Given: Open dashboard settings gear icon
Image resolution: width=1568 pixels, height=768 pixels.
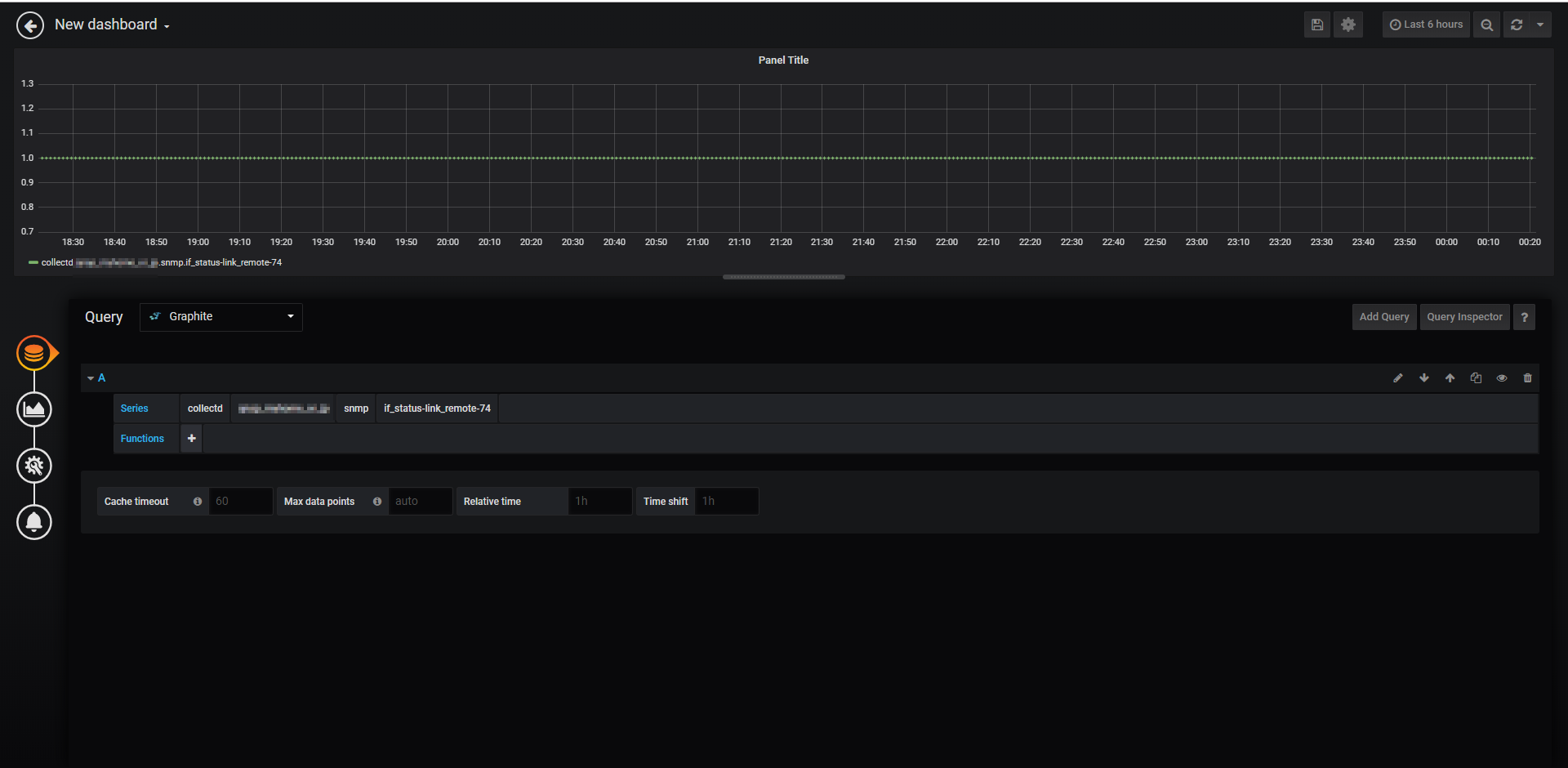Looking at the screenshot, I should point(1348,25).
